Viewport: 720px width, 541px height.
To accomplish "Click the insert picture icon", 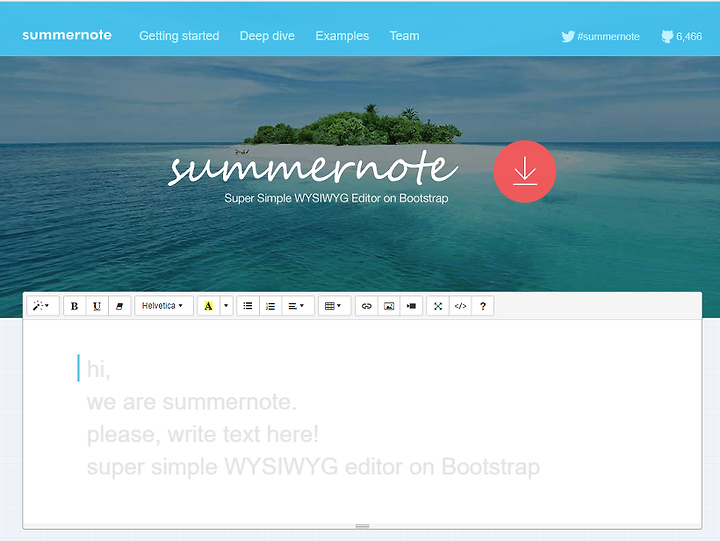I will [x=389, y=306].
